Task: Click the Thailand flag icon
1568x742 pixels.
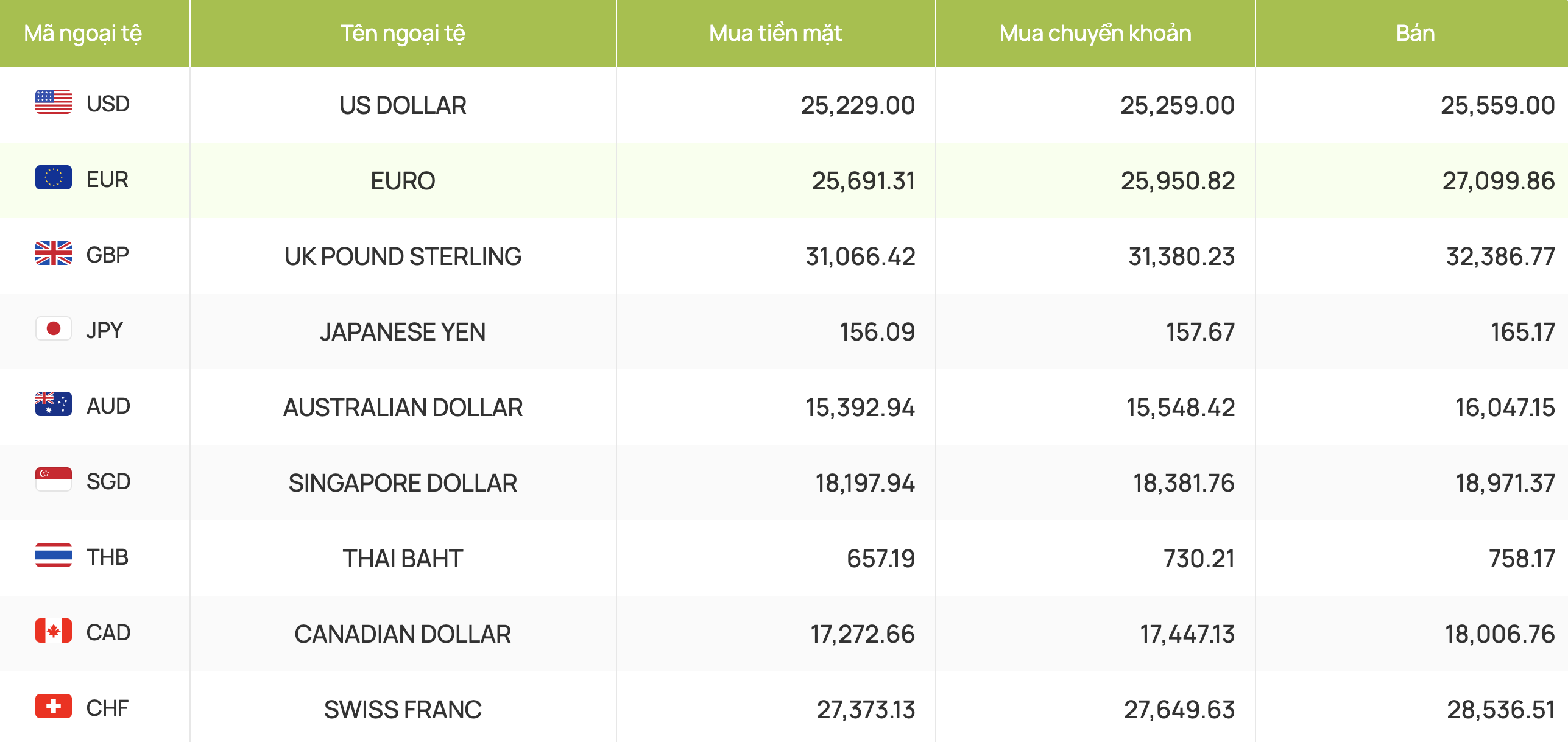Action: (54, 556)
